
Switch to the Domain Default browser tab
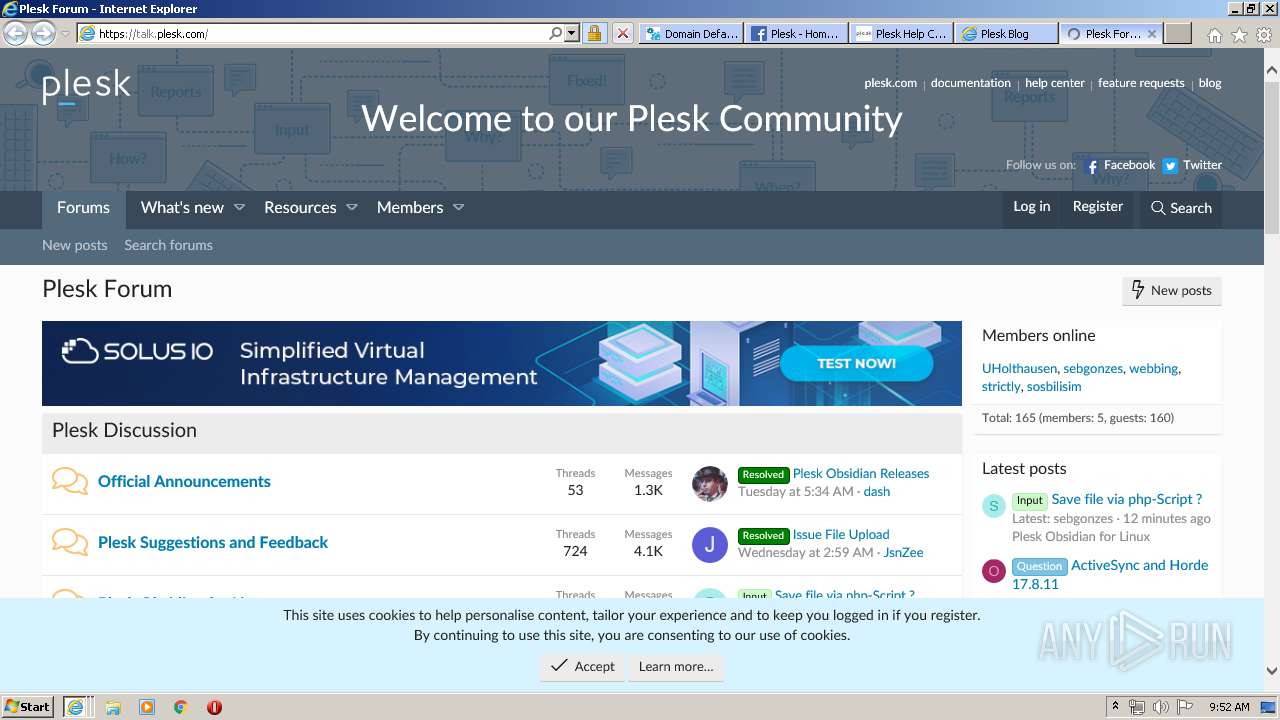coord(691,33)
